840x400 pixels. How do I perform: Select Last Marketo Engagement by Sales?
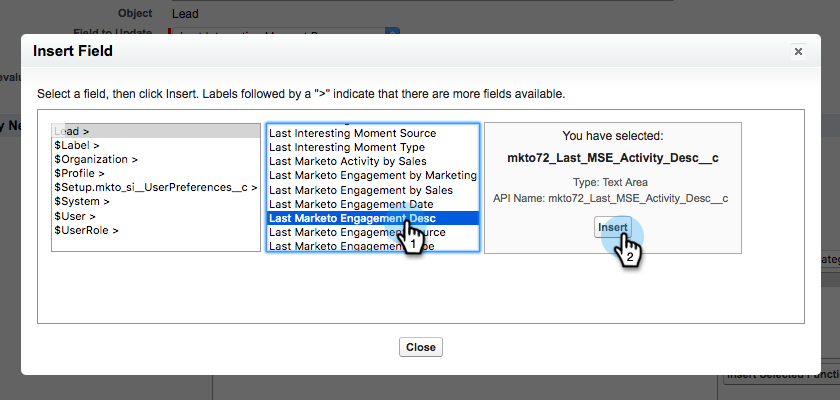click(373, 190)
